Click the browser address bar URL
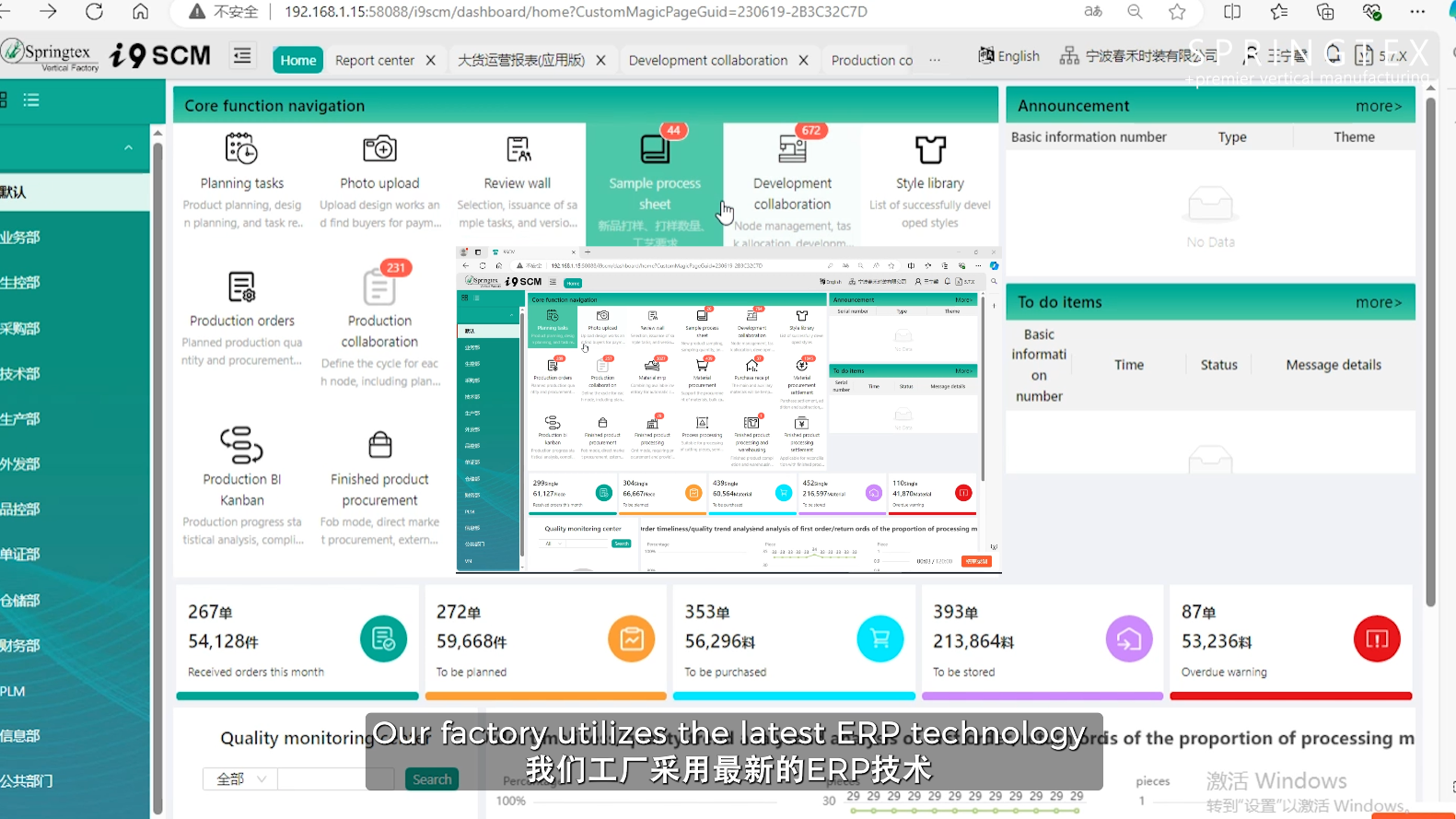The height and width of the screenshot is (819, 1456). click(576, 12)
